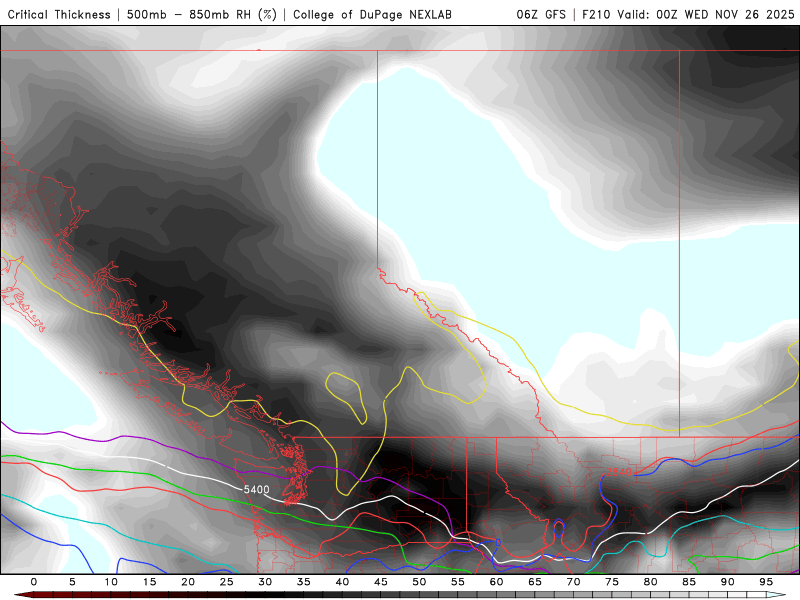Click the 'F210 Valid: 00Z WED NOV 26 2025' text

click(688, 14)
